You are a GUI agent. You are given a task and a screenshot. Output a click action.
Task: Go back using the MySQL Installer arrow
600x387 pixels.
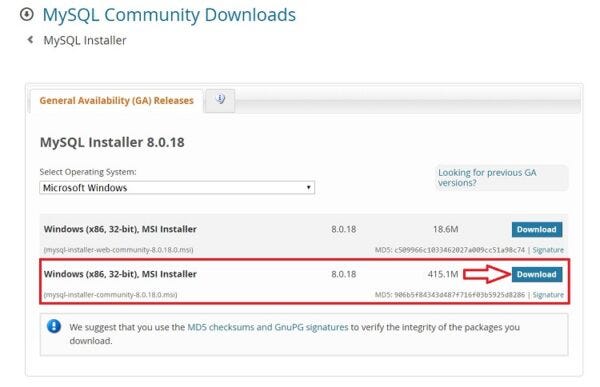coord(30,40)
